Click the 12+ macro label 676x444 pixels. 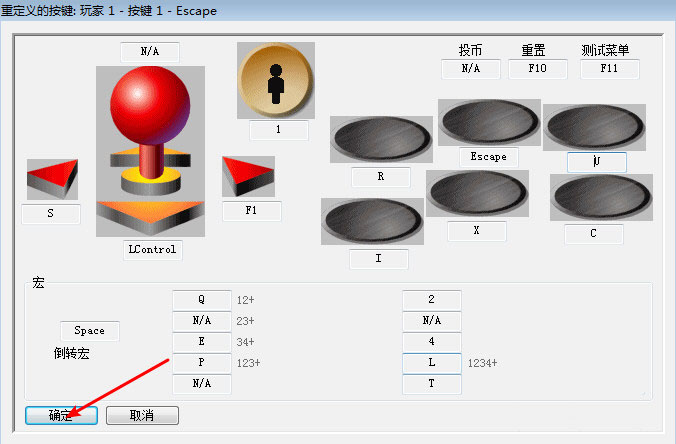click(x=246, y=300)
